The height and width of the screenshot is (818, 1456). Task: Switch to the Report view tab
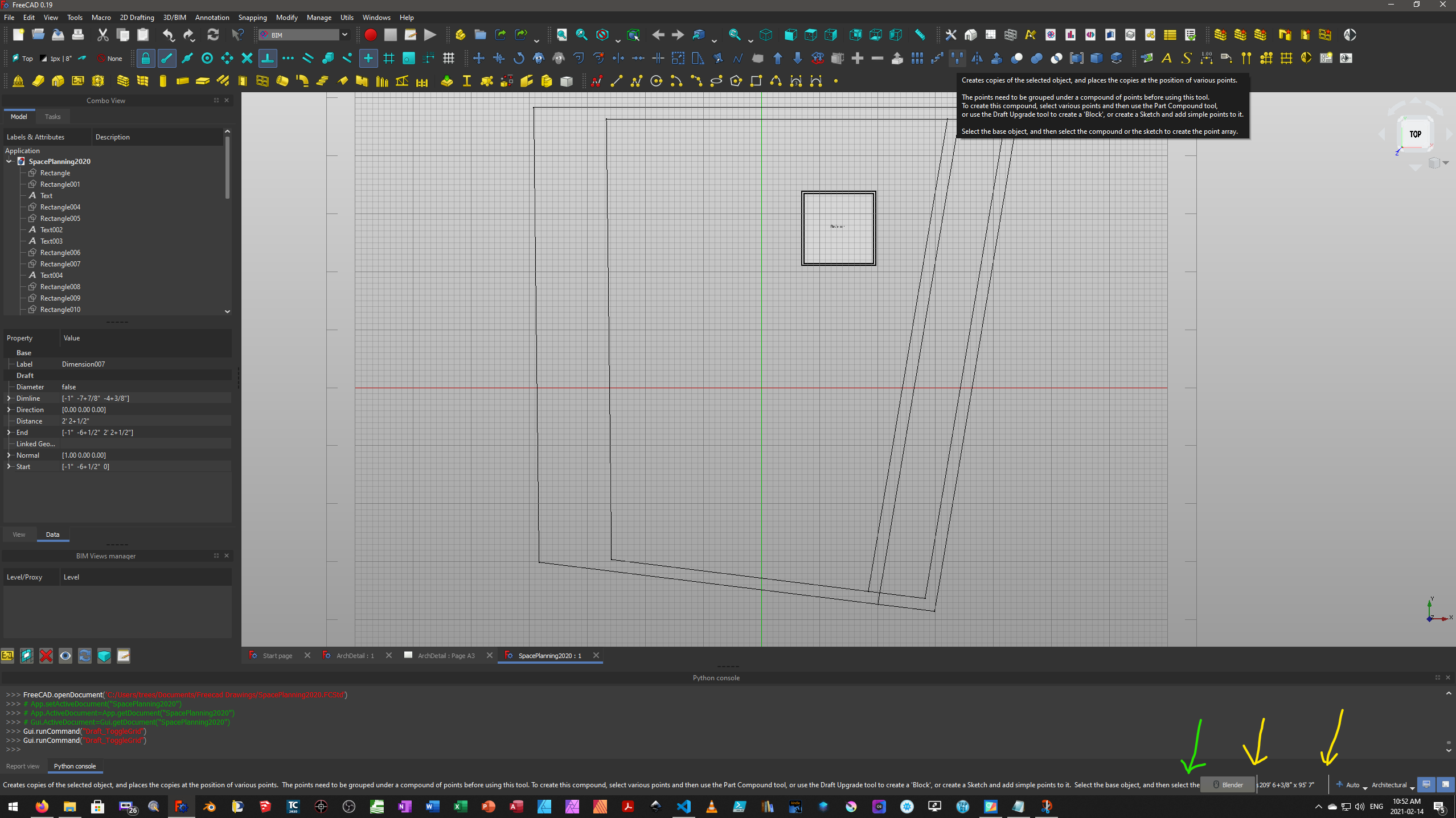(x=23, y=766)
